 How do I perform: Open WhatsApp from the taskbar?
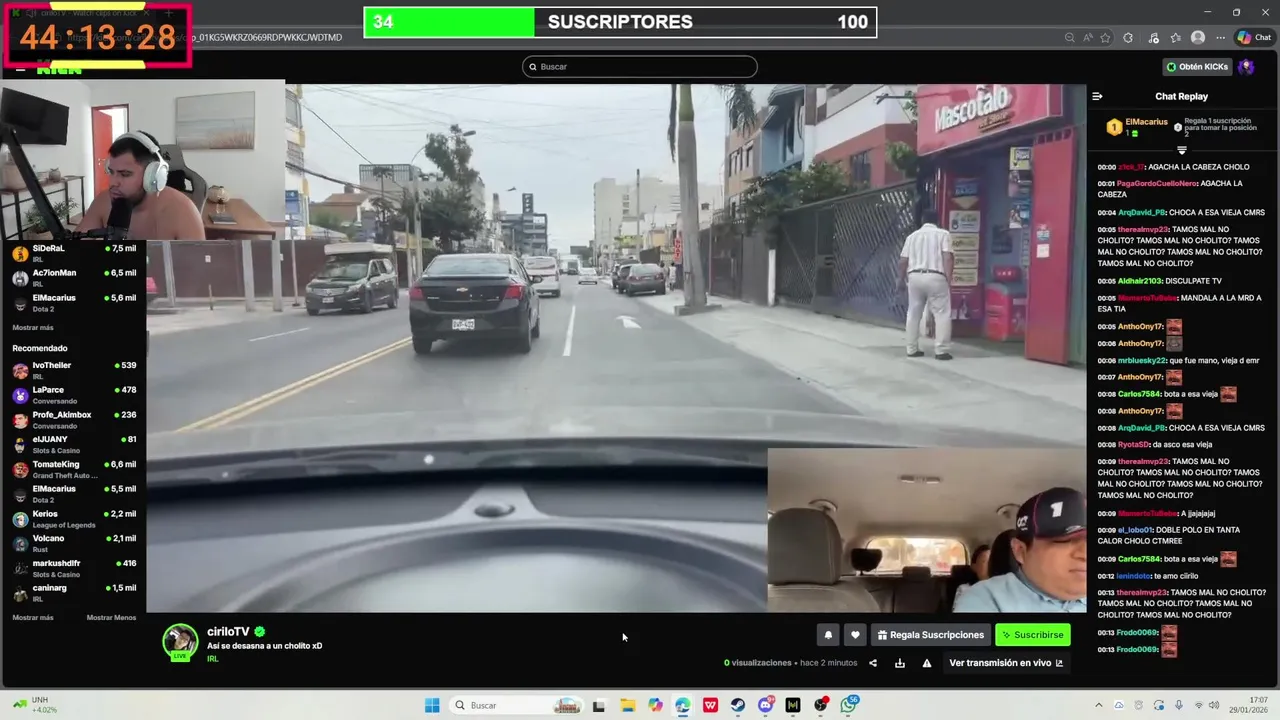tap(849, 705)
